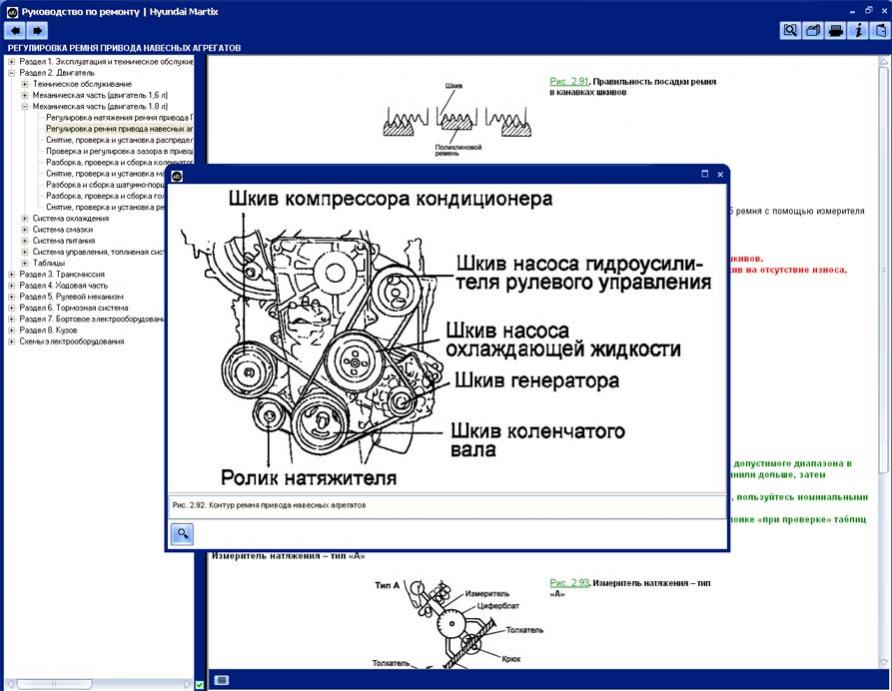Go forward with the right arrow button

pyautogui.click(x=38, y=30)
